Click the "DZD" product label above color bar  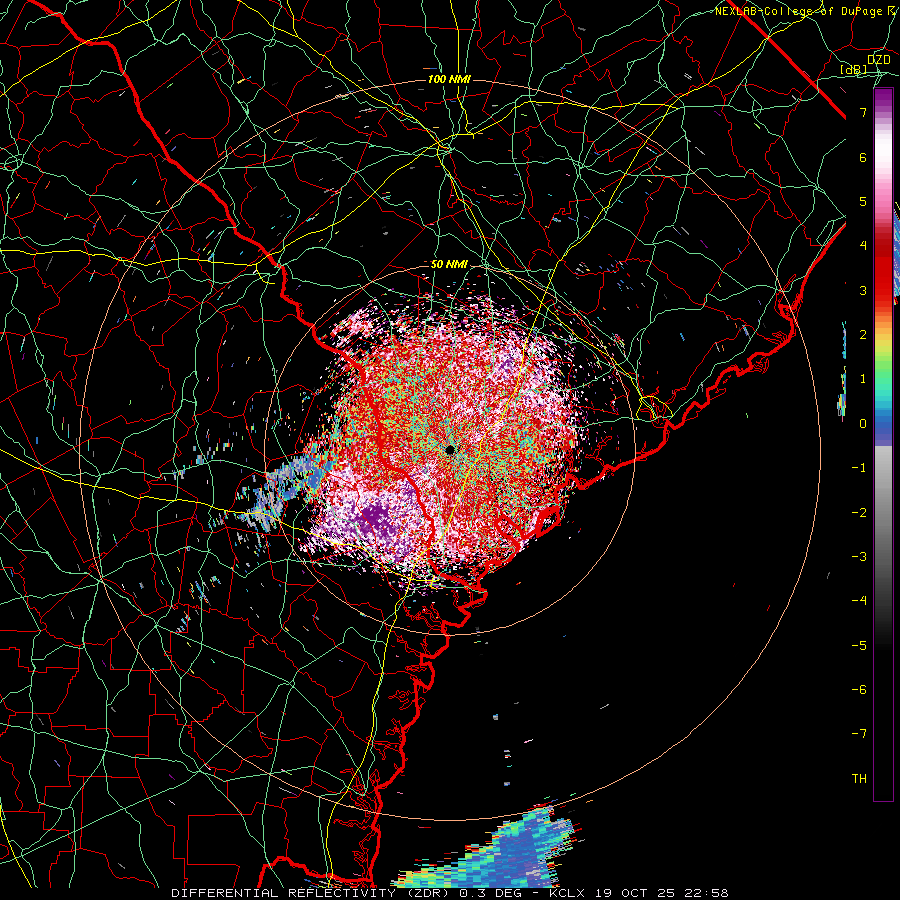pyautogui.click(x=879, y=60)
